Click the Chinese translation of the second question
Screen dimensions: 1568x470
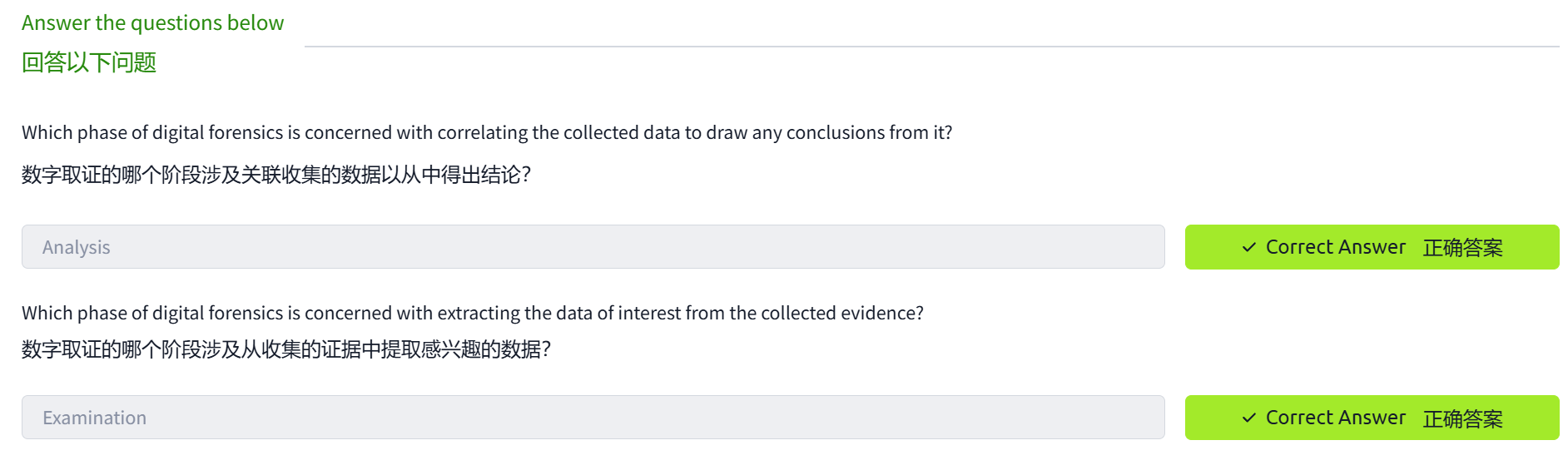coord(286,349)
